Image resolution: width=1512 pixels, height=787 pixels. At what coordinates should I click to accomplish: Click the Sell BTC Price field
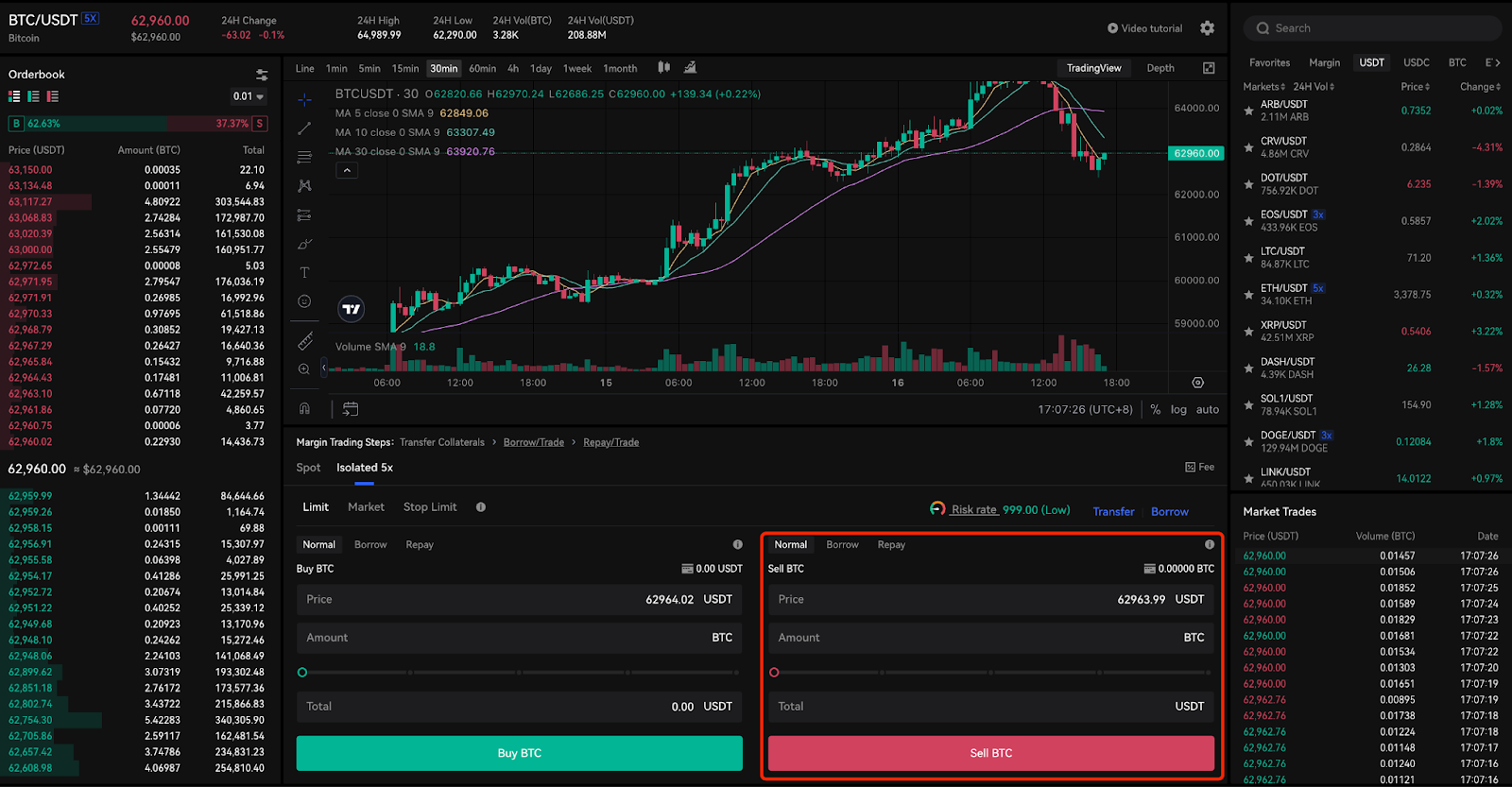(x=990, y=599)
